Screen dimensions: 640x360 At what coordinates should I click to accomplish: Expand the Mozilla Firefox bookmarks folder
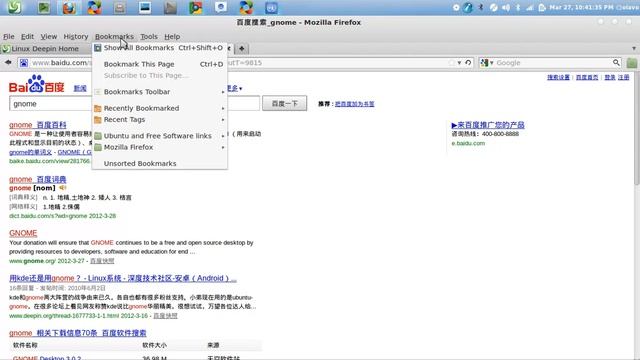coord(160,147)
